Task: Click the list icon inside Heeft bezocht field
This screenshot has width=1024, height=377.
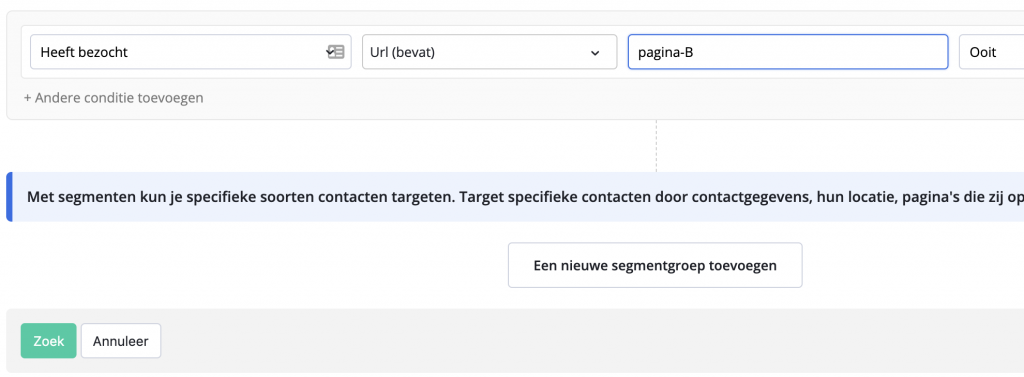Action: (x=336, y=52)
